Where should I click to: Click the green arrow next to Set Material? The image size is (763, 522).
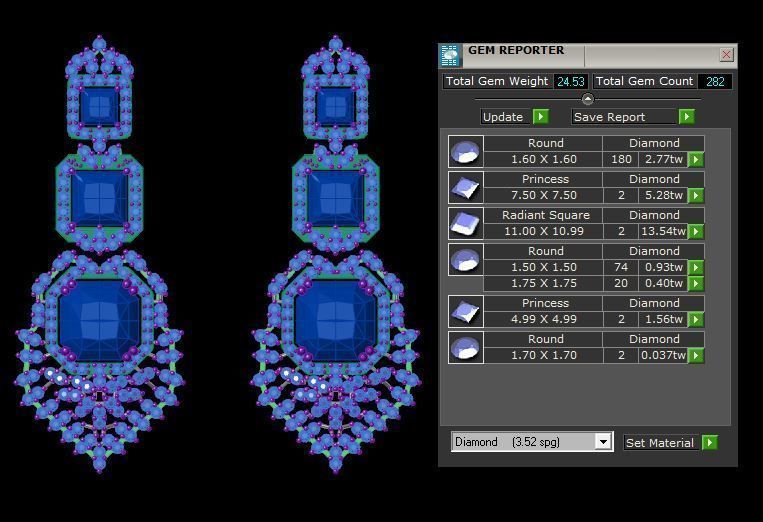[x=709, y=443]
